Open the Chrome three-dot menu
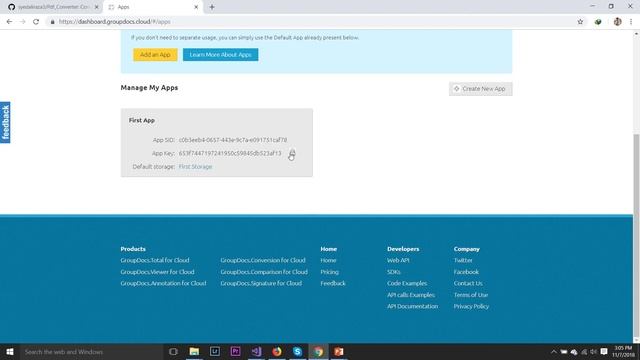This screenshot has height=360, width=640. 631,22
